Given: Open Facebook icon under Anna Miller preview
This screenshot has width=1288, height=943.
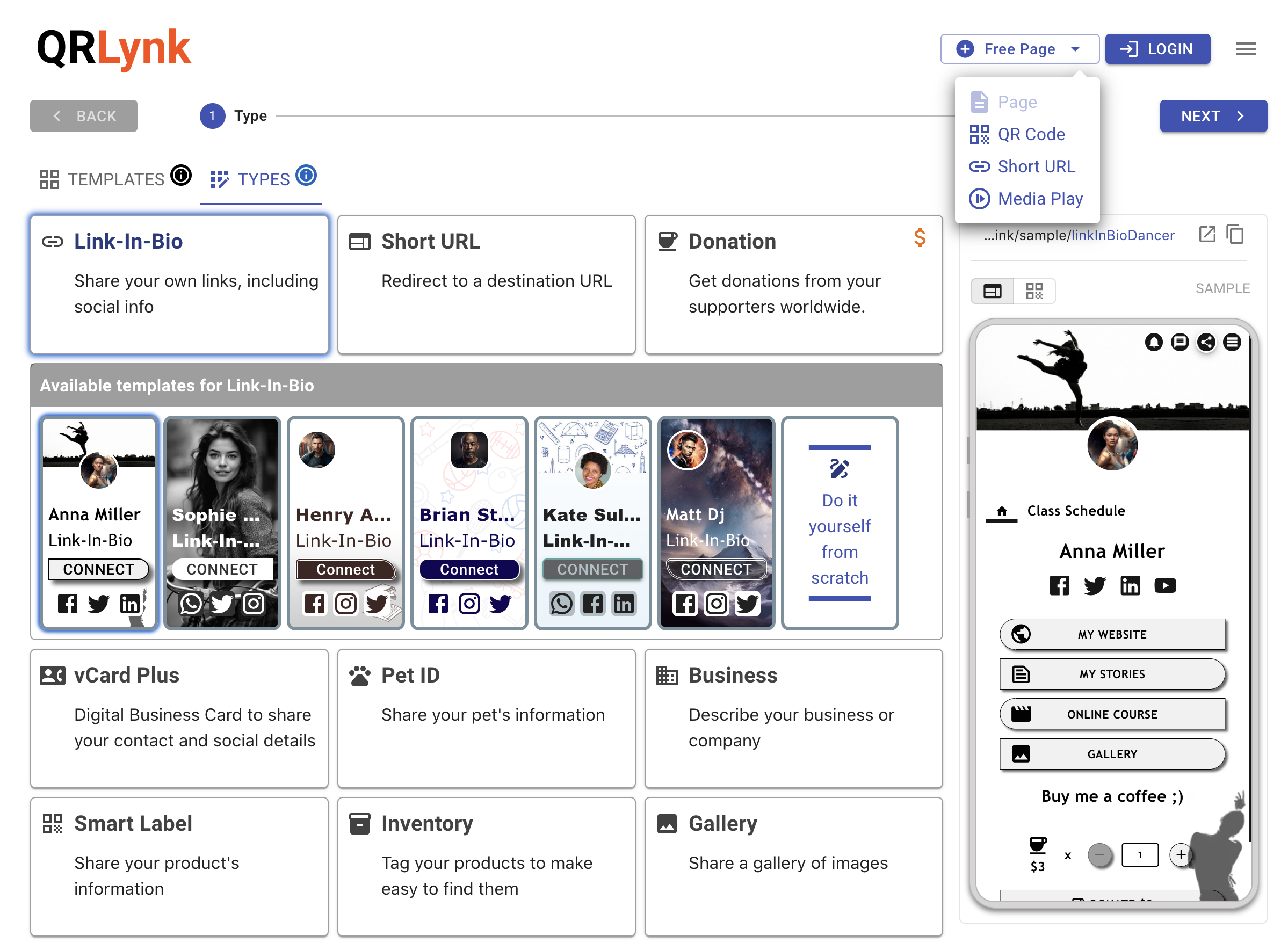Looking at the screenshot, I should pyautogui.click(x=1059, y=585).
